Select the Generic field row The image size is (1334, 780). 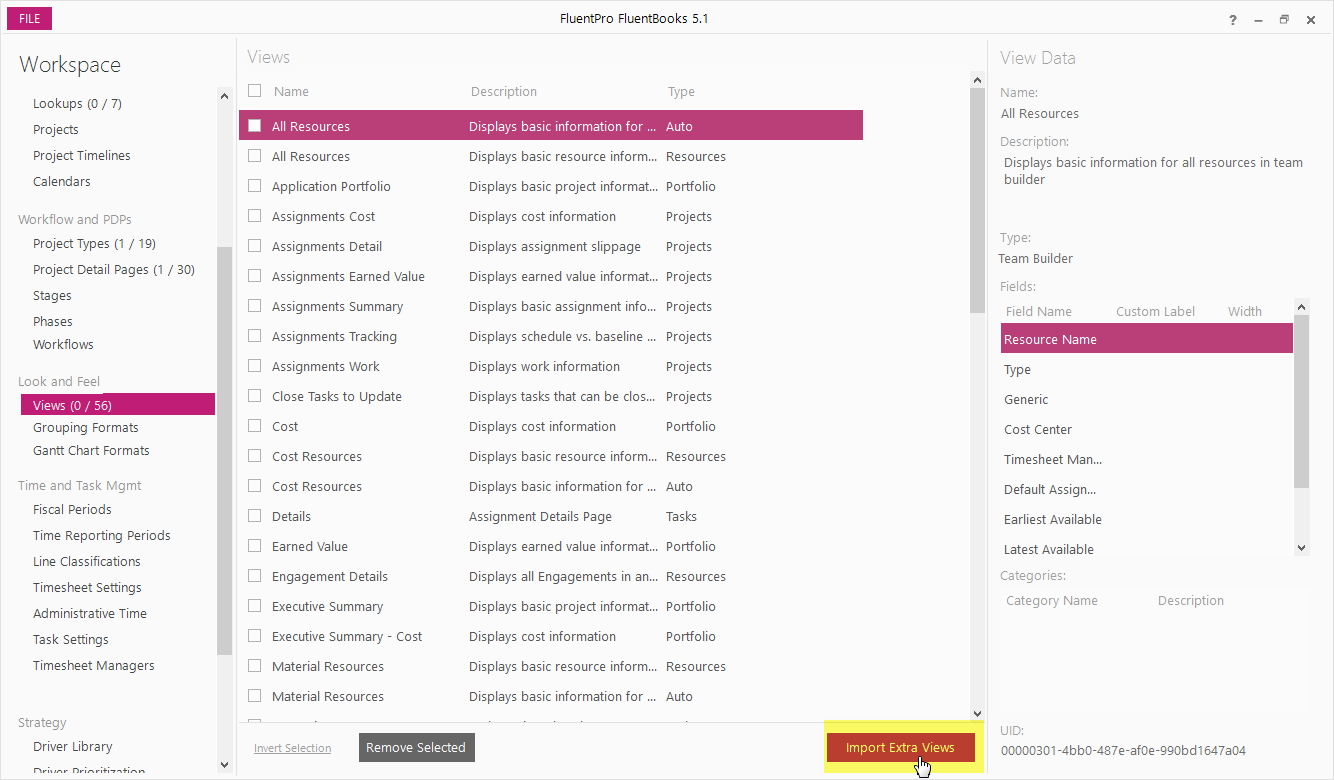tap(1146, 399)
